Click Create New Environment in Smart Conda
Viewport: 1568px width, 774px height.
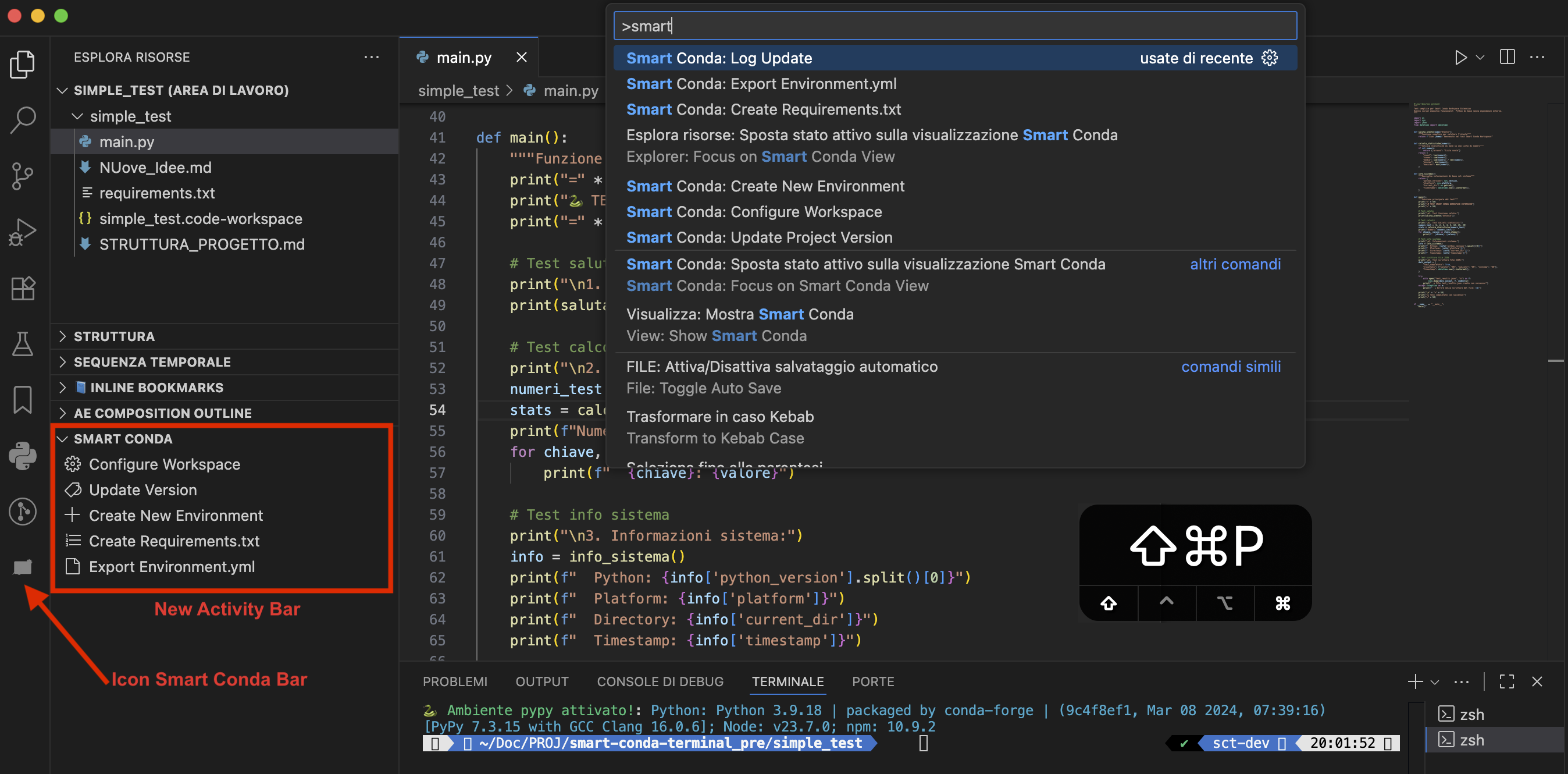point(175,515)
